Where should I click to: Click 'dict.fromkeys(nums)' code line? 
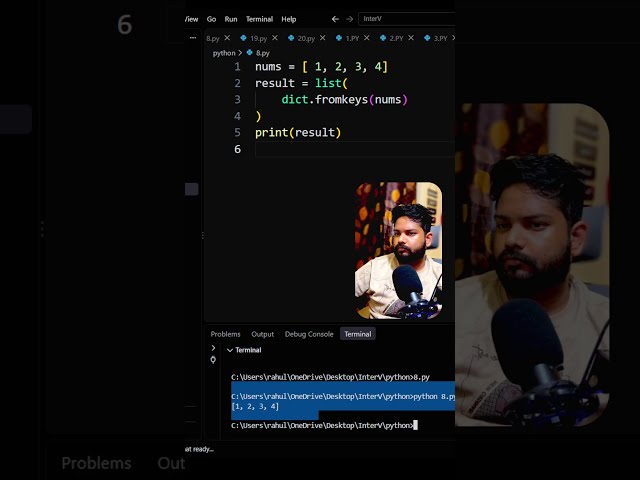pos(344,100)
